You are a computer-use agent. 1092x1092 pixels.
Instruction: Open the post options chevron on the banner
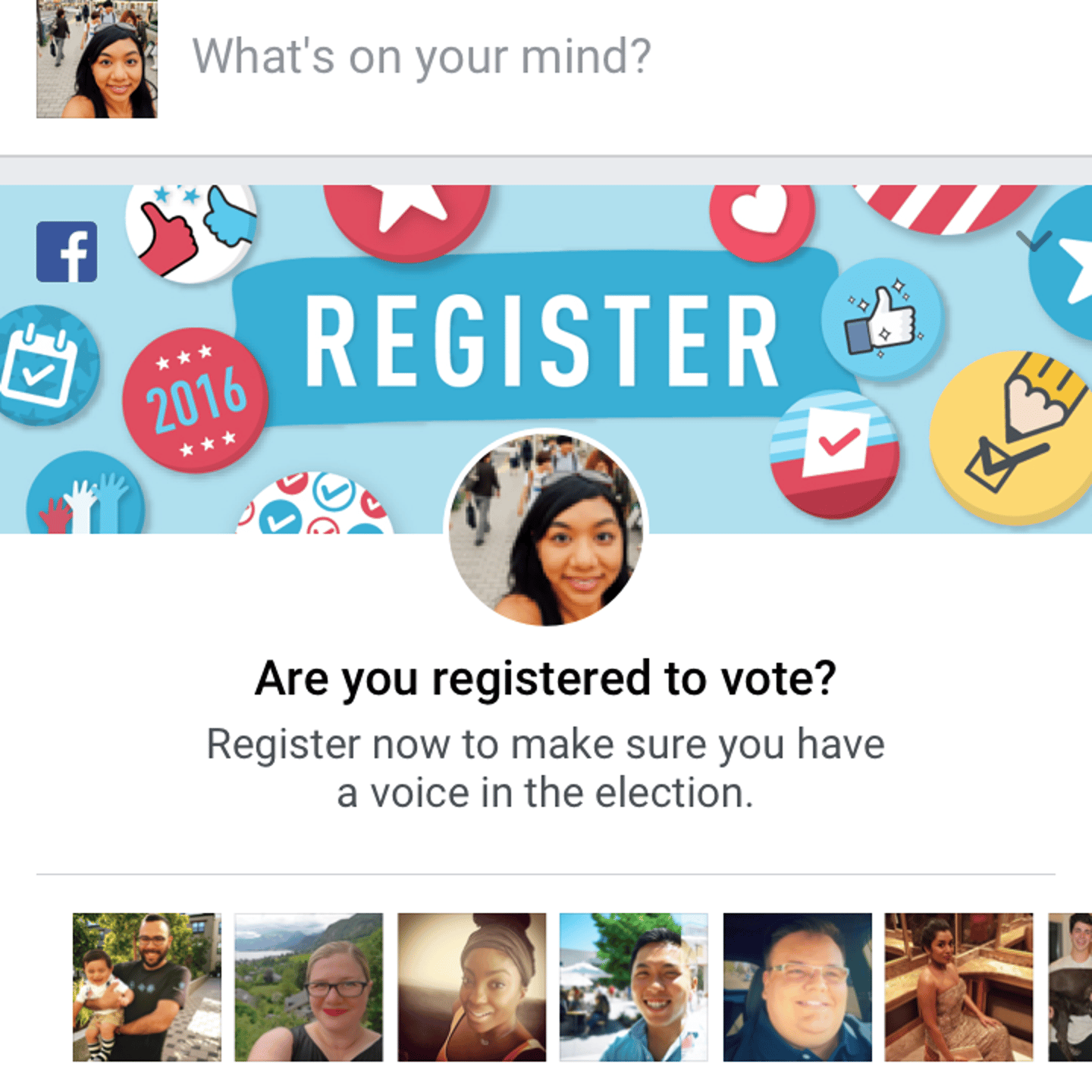[1034, 241]
